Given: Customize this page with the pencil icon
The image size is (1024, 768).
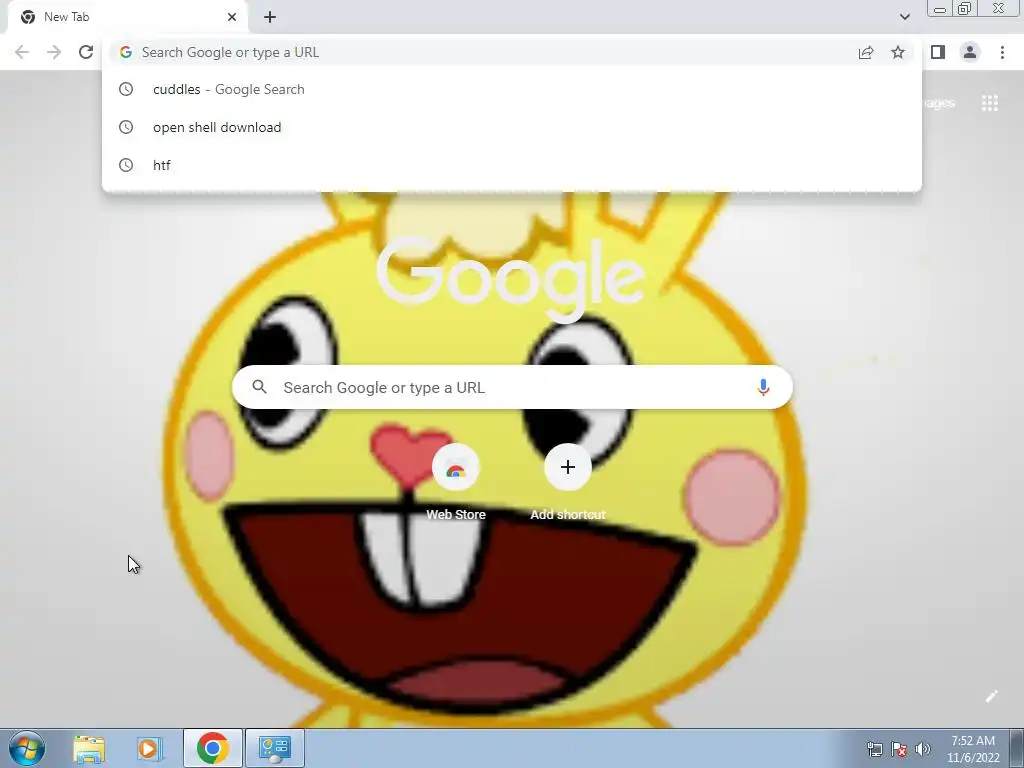Looking at the screenshot, I should pos(991,696).
